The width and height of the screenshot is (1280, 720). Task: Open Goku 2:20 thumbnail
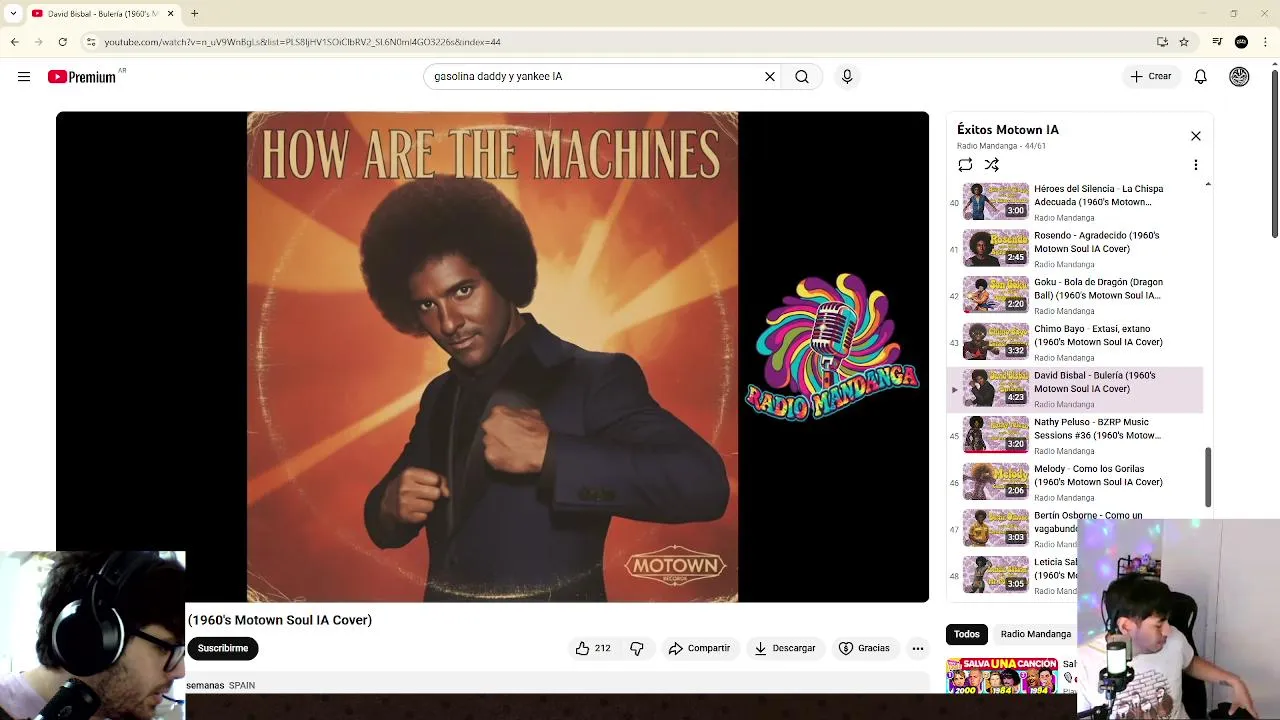(x=995, y=295)
